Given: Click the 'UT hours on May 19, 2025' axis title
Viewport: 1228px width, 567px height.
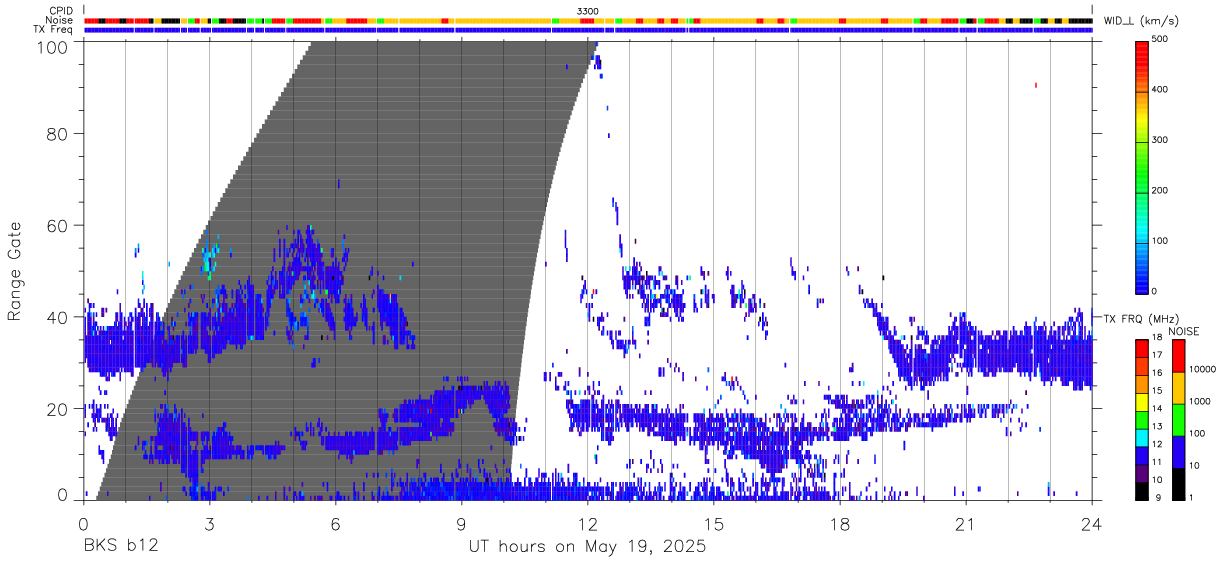Looking at the screenshot, I should [587, 547].
